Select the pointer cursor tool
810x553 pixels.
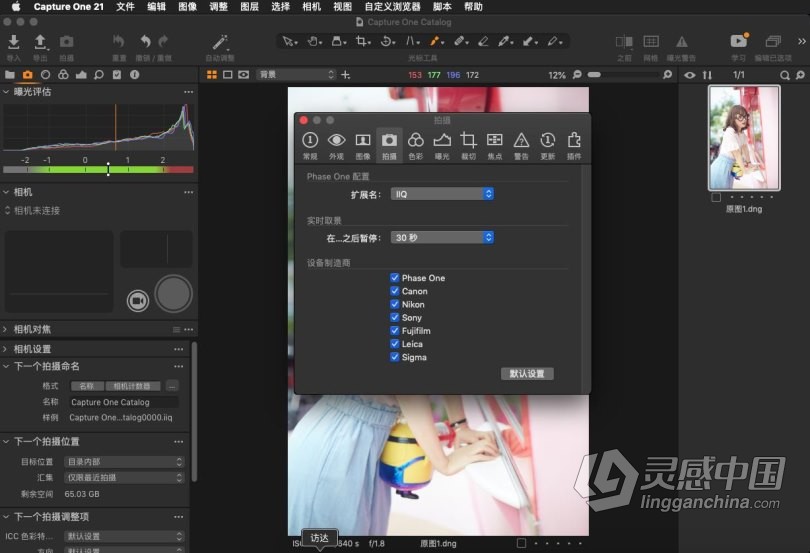pyautogui.click(x=289, y=41)
